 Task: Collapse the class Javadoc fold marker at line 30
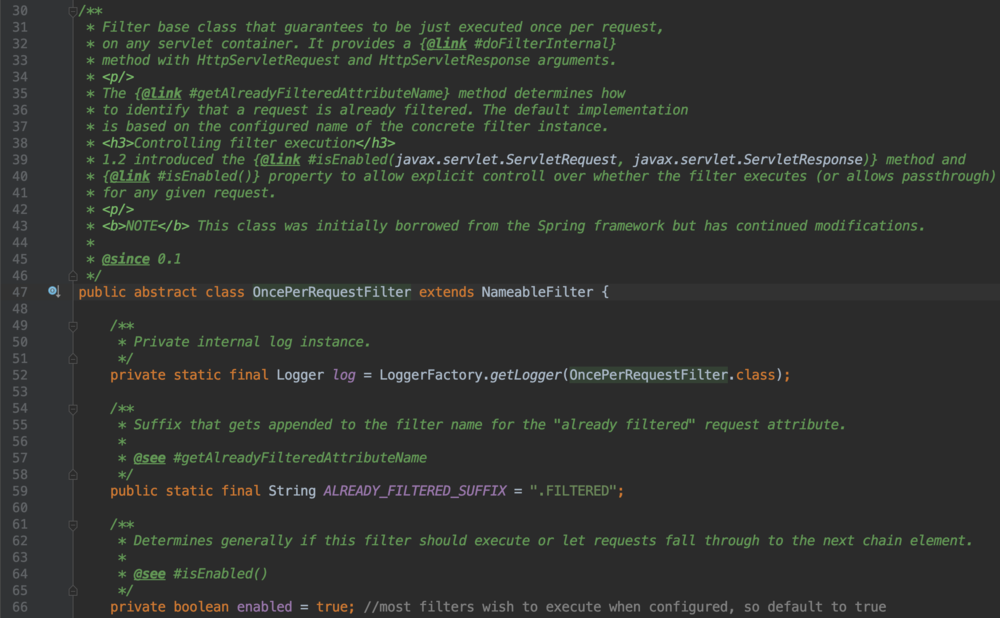(x=73, y=11)
